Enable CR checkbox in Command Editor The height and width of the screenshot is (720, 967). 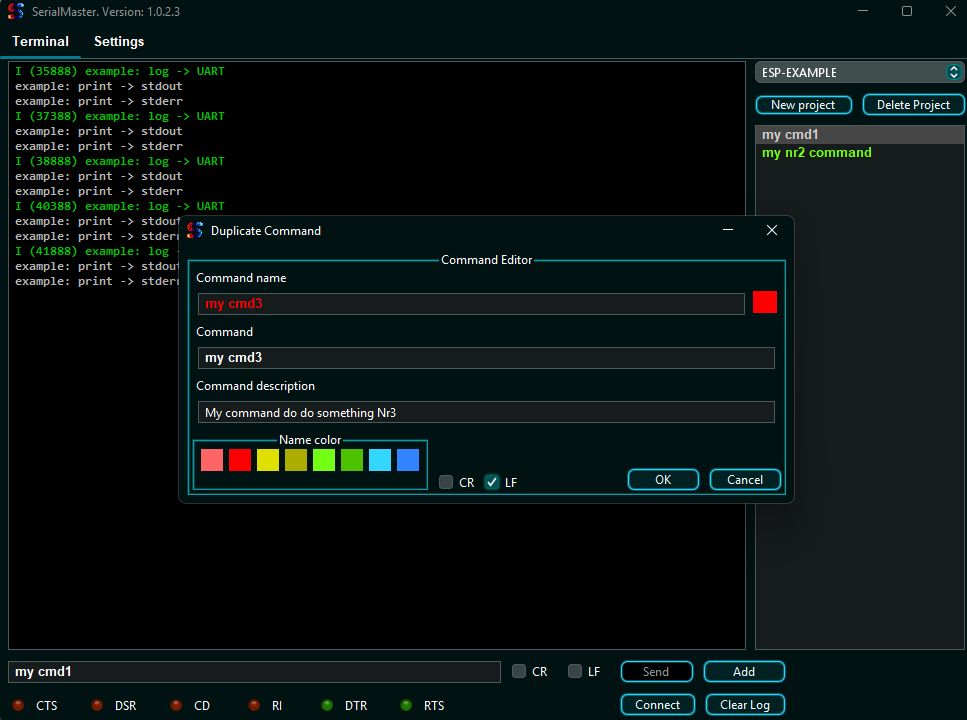coord(446,482)
